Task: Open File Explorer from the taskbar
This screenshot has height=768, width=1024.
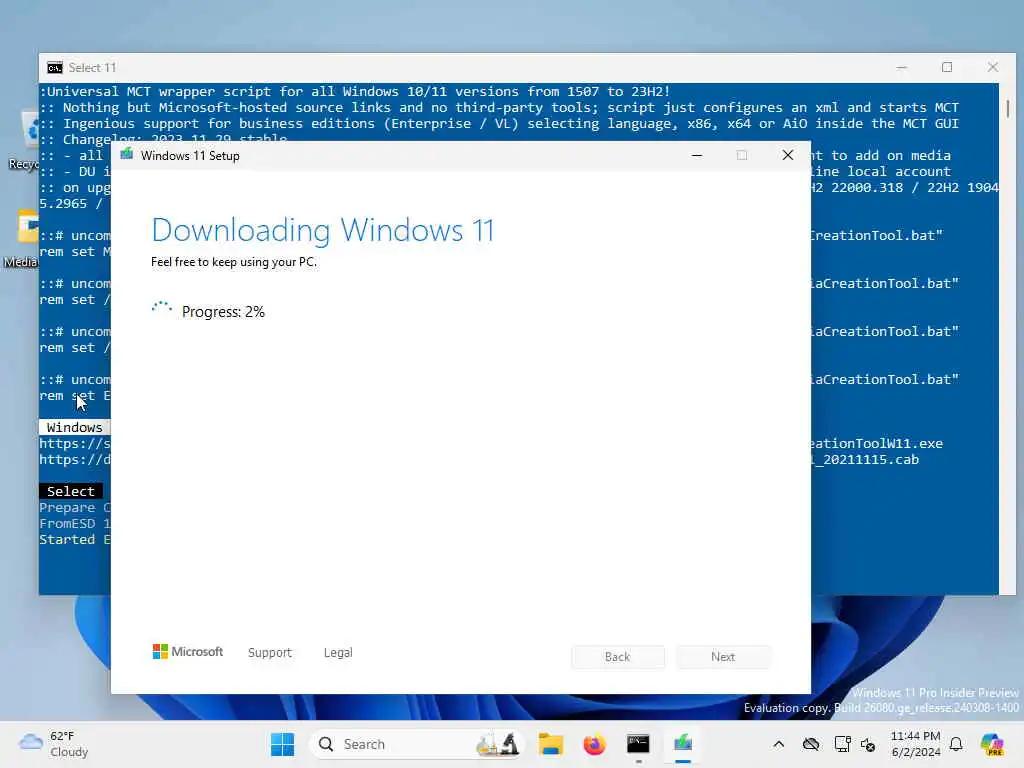Action: [551, 744]
